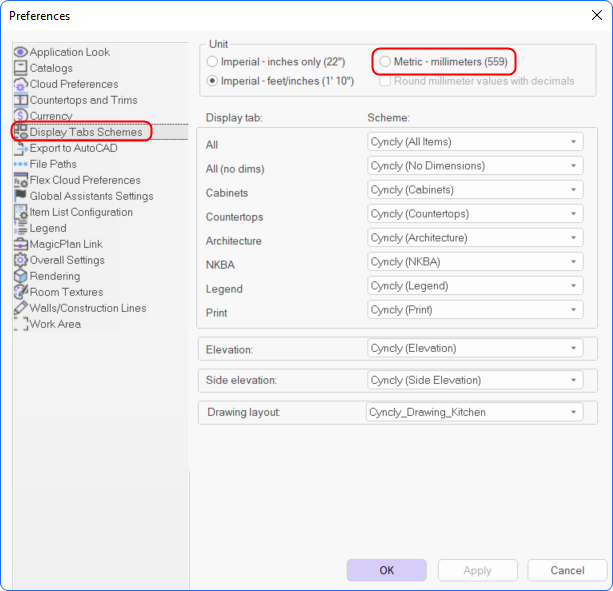Click the Countertops and Trims icon
This screenshot has height=591, width=613.
coord(21,100)
